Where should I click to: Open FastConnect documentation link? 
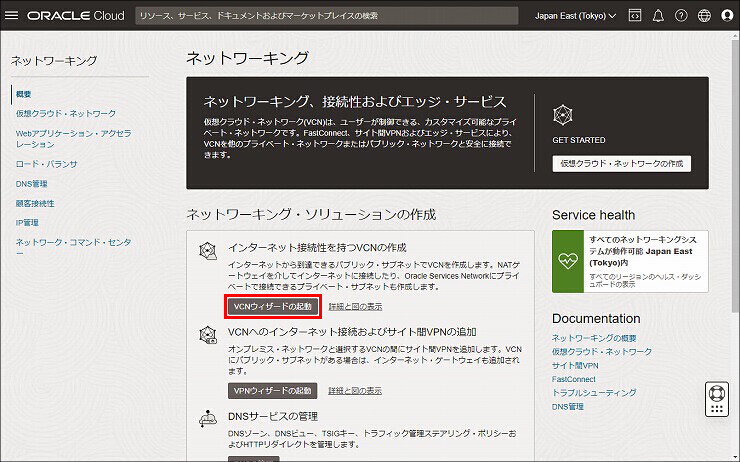tap(574, 379)
